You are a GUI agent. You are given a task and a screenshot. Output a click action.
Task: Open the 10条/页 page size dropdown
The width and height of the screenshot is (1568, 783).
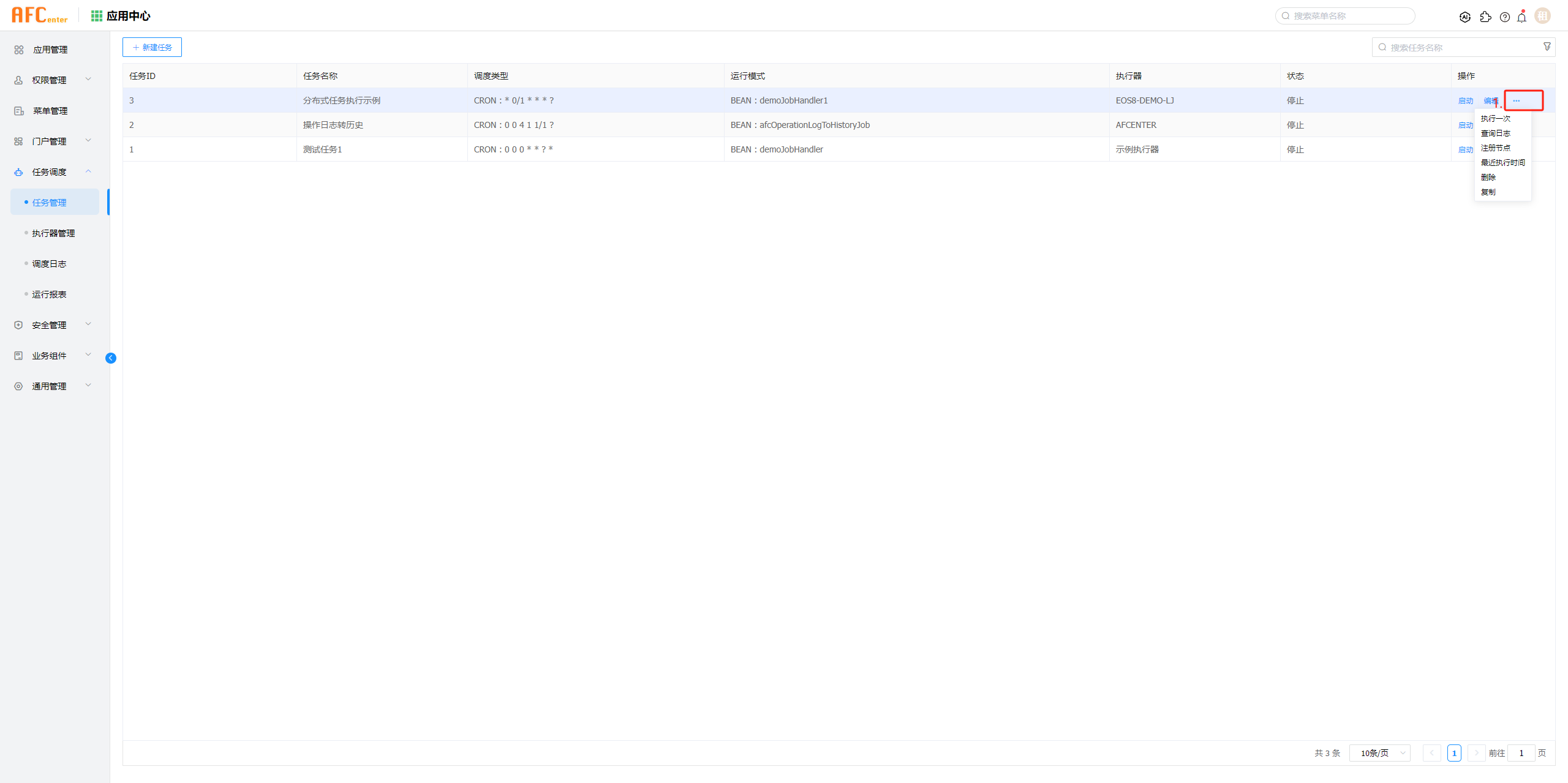tap(1379, 753)
